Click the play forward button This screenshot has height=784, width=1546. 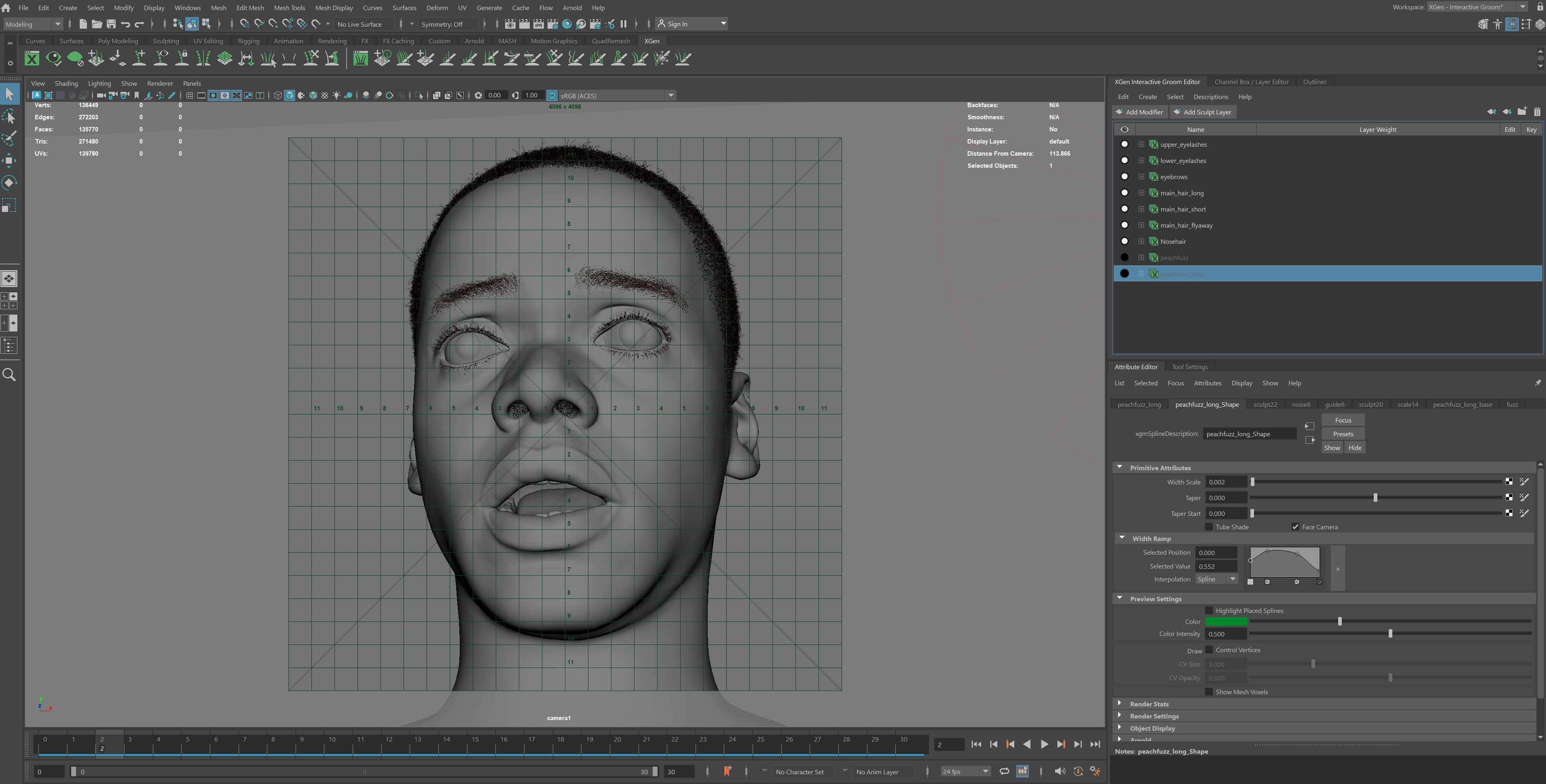[1044, 744]
